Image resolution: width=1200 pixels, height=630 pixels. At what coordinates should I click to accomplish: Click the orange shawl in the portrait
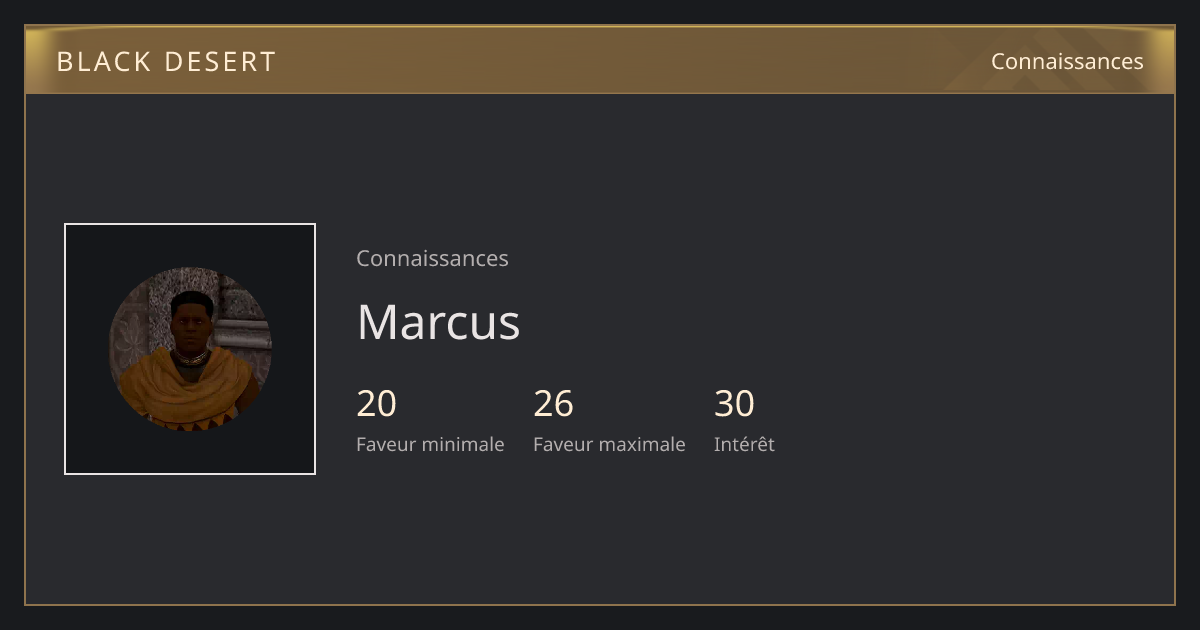tap(188, 395)
